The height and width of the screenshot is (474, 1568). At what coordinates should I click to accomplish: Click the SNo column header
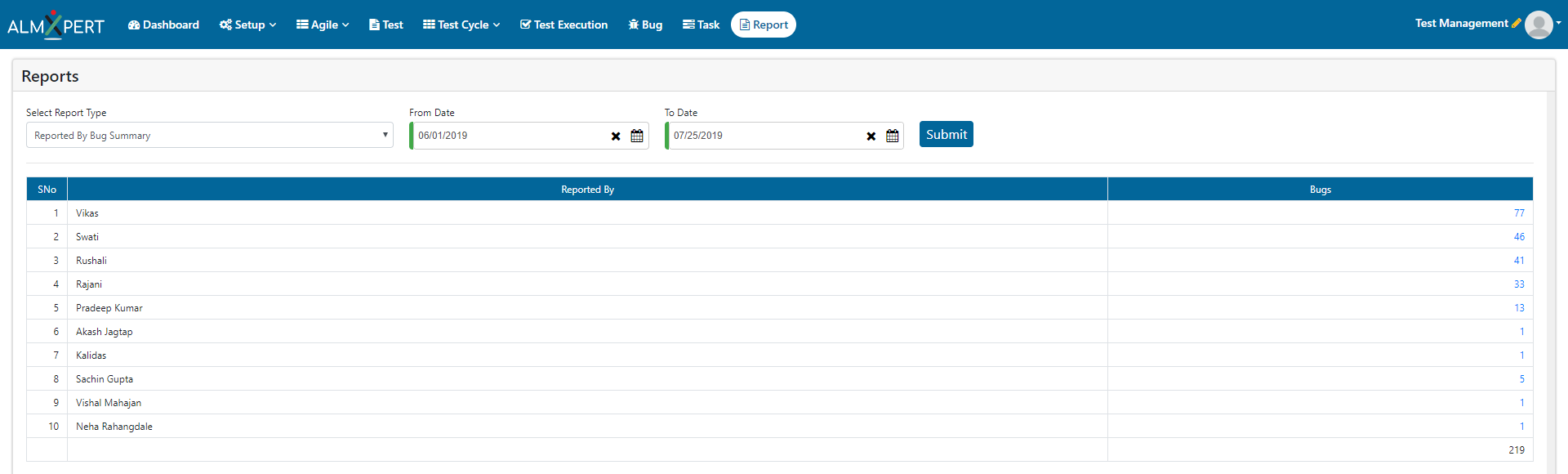point(47,190)
